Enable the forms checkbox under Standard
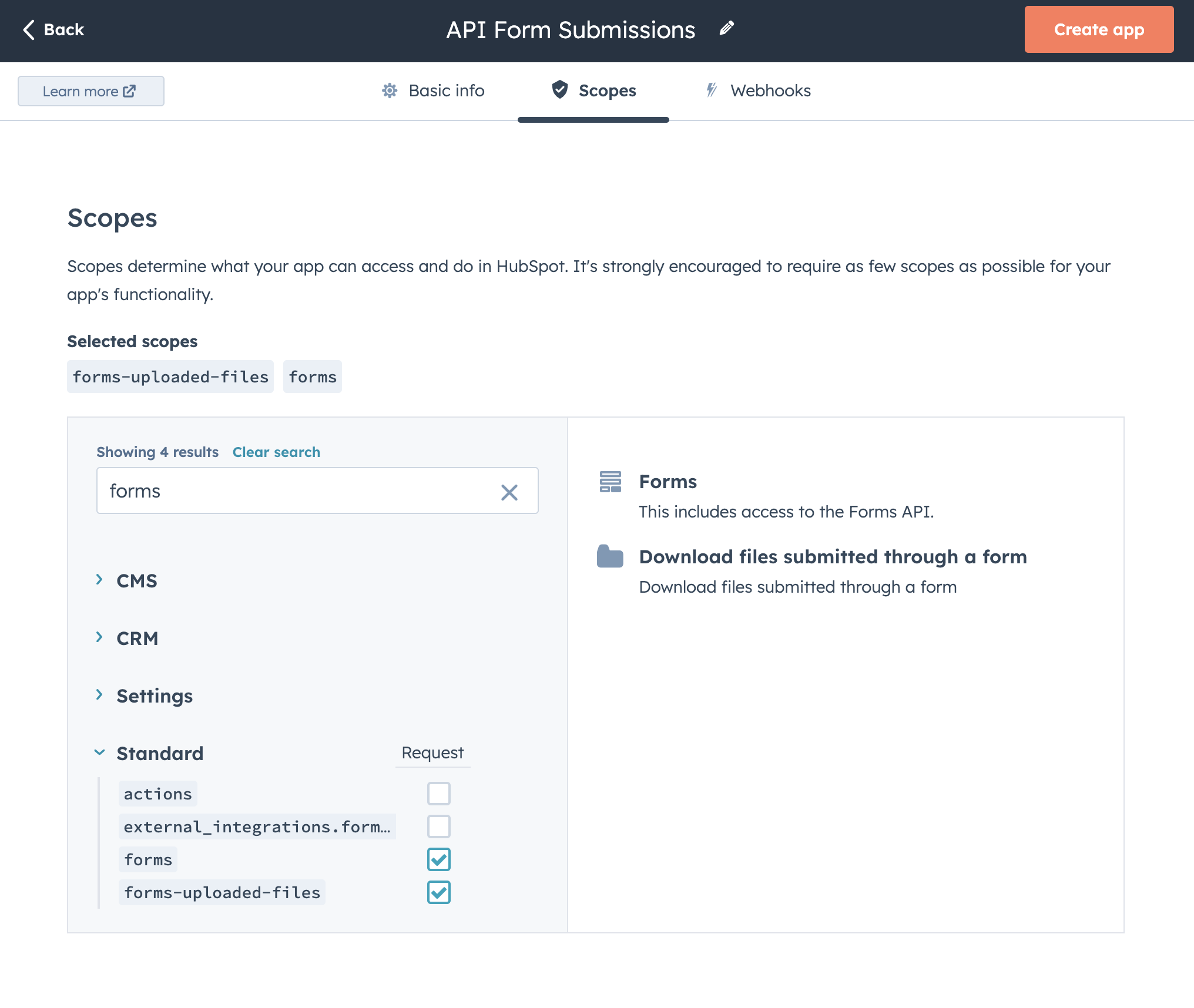1194x1008 pixels. point(438,859)
